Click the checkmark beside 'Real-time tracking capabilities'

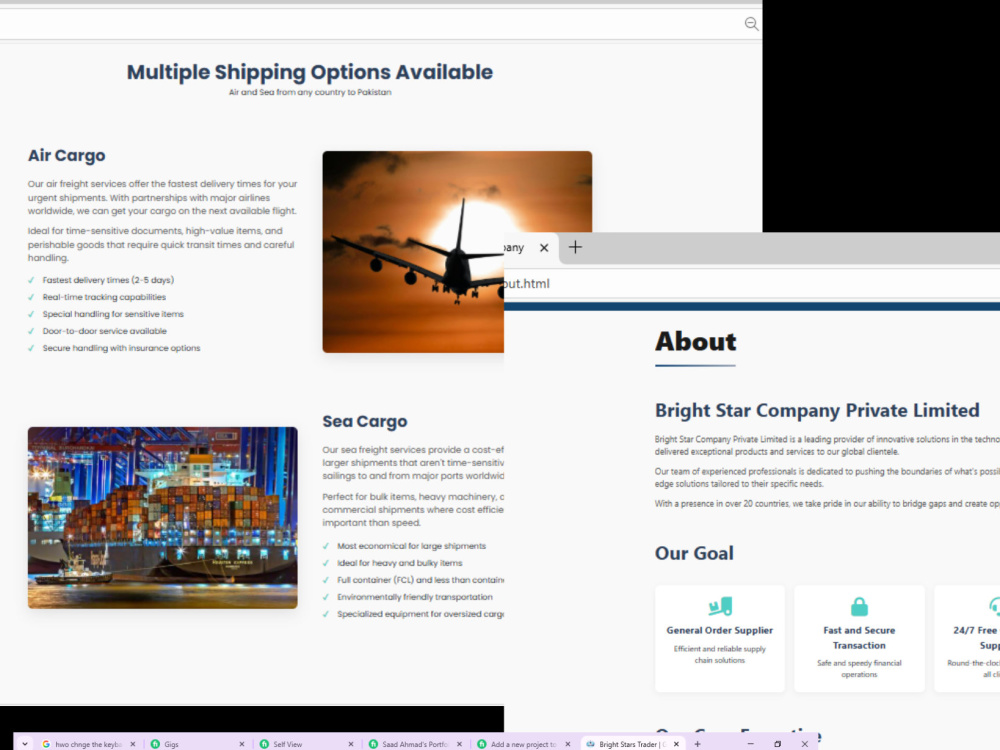click(31, 297)
